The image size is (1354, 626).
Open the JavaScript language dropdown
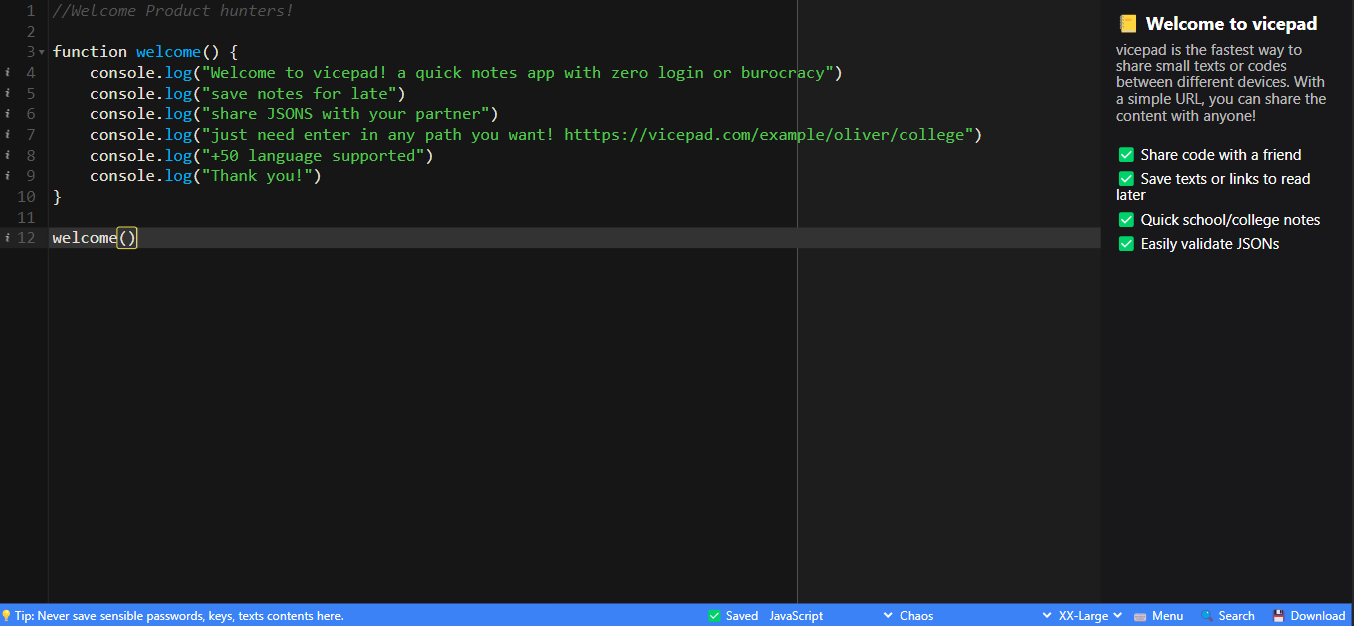831,616
